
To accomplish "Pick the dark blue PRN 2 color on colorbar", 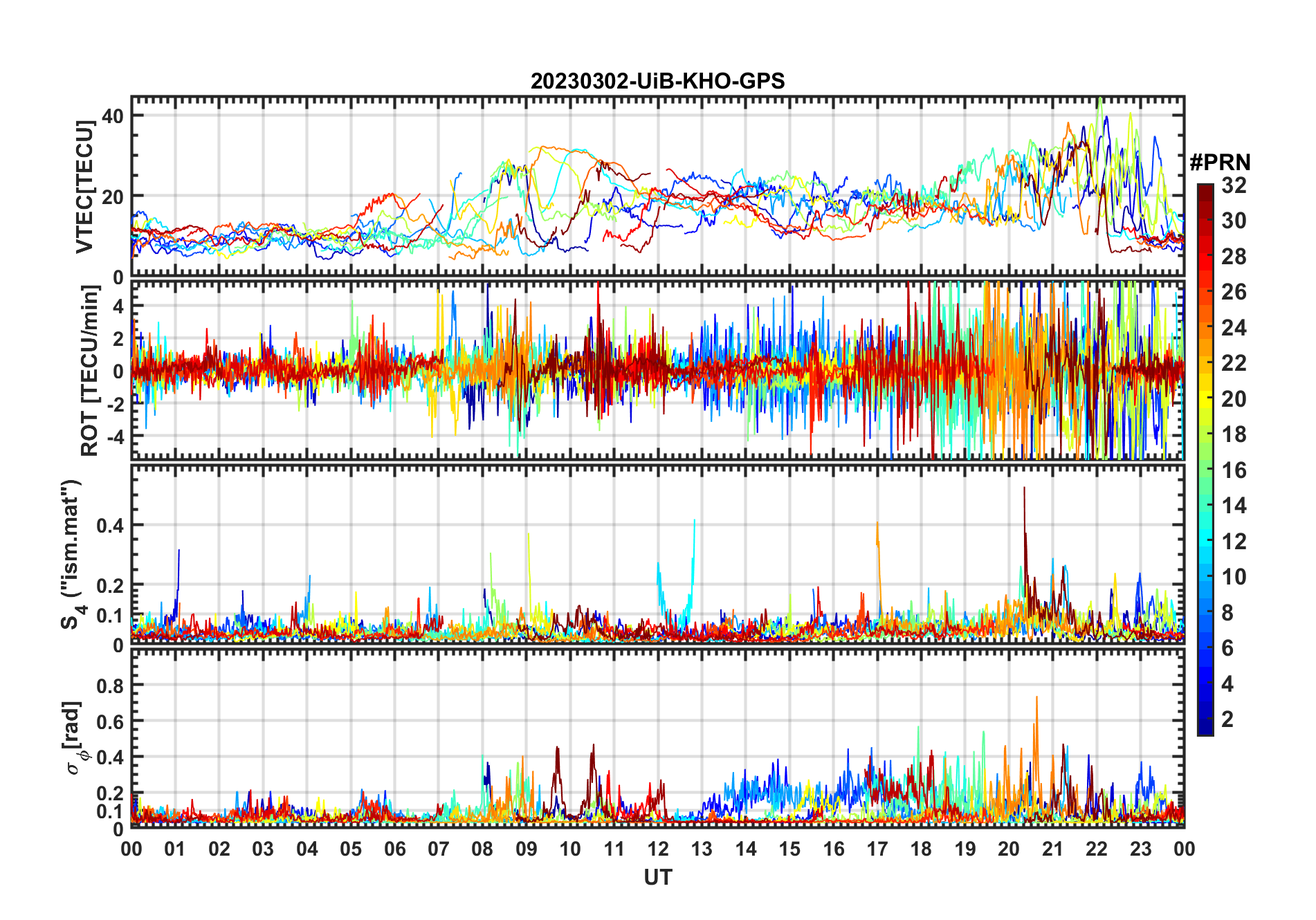I will 1205,719.
